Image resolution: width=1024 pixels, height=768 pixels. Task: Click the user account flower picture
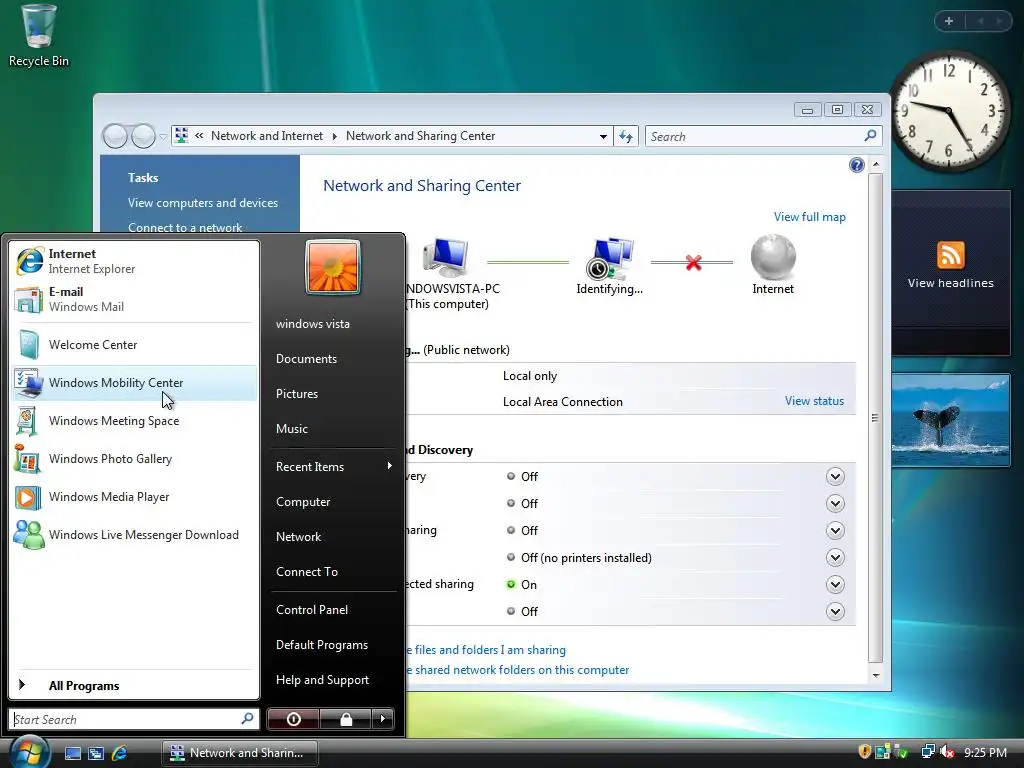pos(333,267)
